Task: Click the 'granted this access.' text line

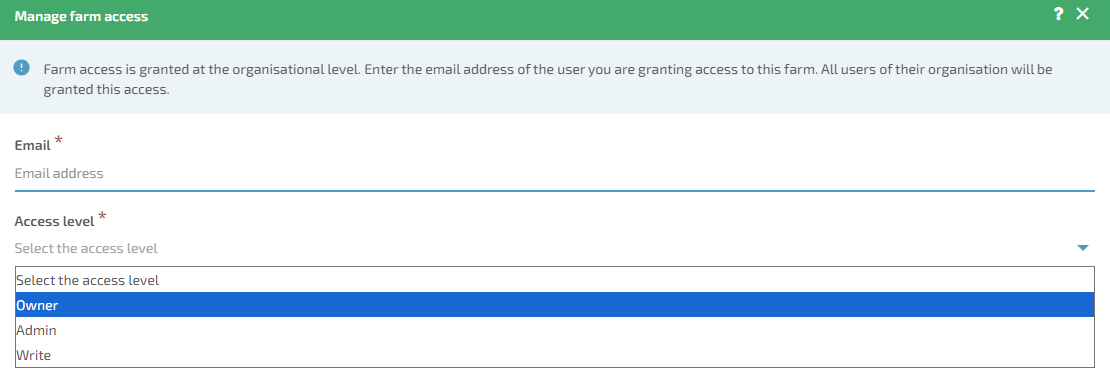Action: [106, 91]
